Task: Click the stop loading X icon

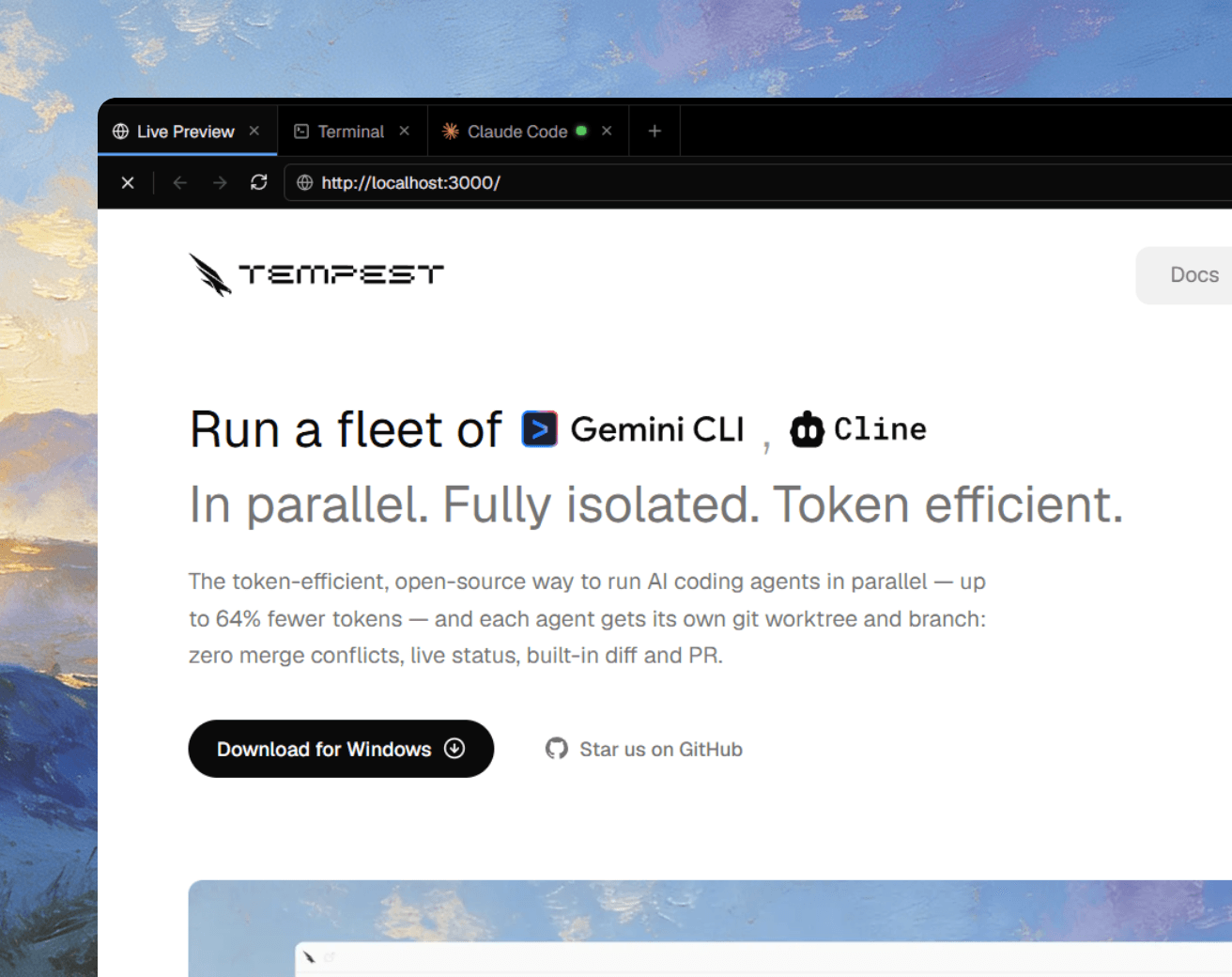Action: tap(128, 182)
